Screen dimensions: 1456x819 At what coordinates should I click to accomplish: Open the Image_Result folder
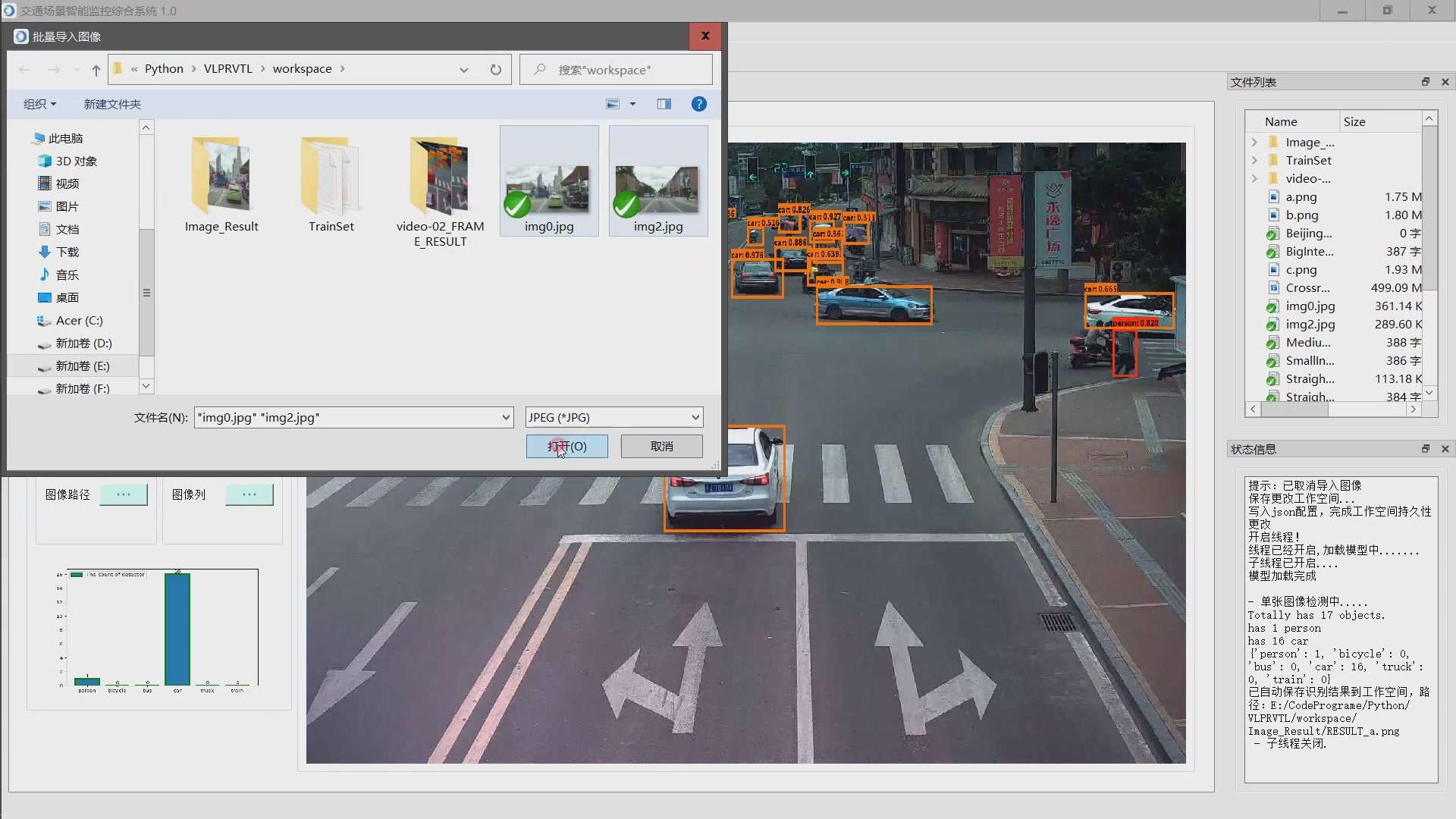221,182
